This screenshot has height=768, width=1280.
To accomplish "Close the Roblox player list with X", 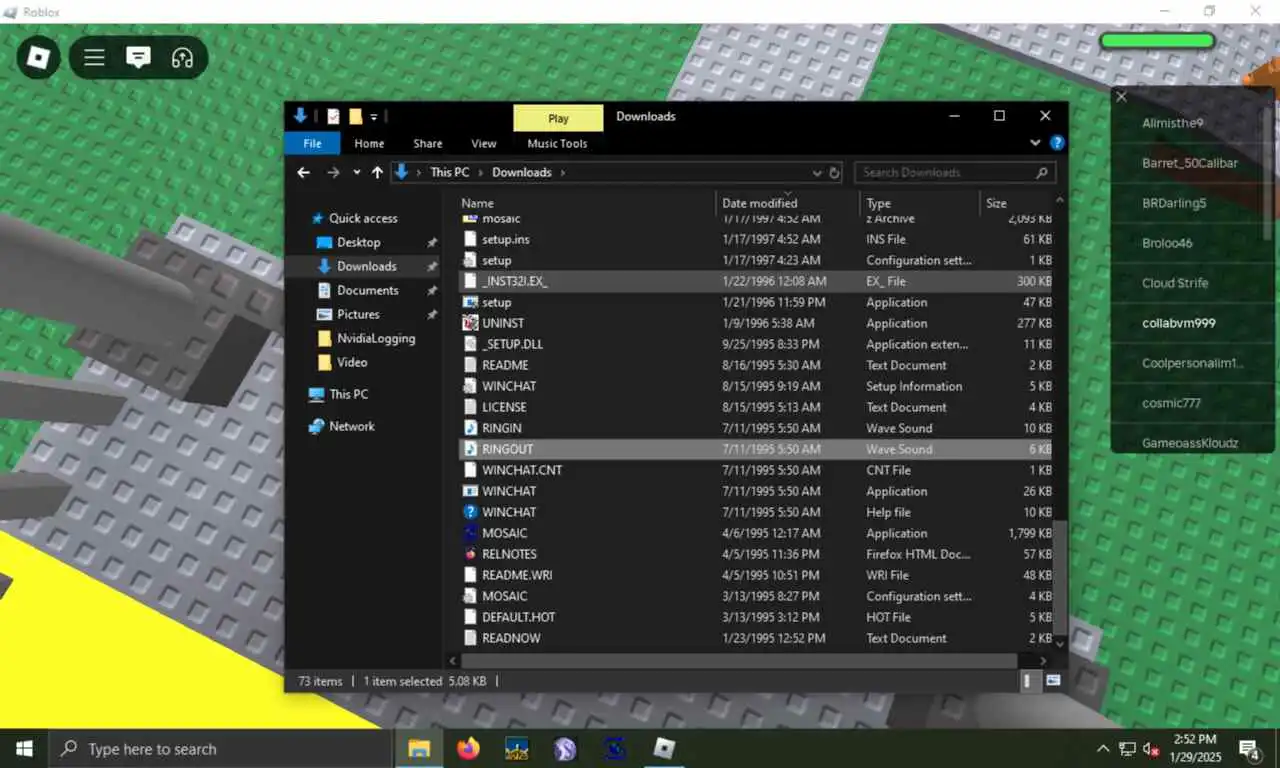I will [x=1121, y=97].
